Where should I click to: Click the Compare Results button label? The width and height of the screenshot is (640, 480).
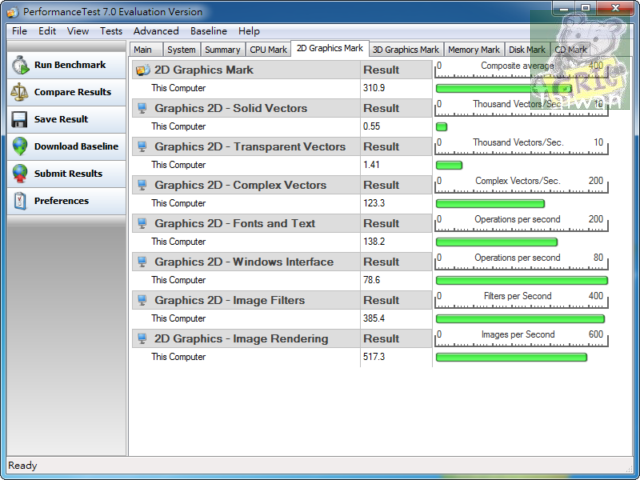(73, 92)
